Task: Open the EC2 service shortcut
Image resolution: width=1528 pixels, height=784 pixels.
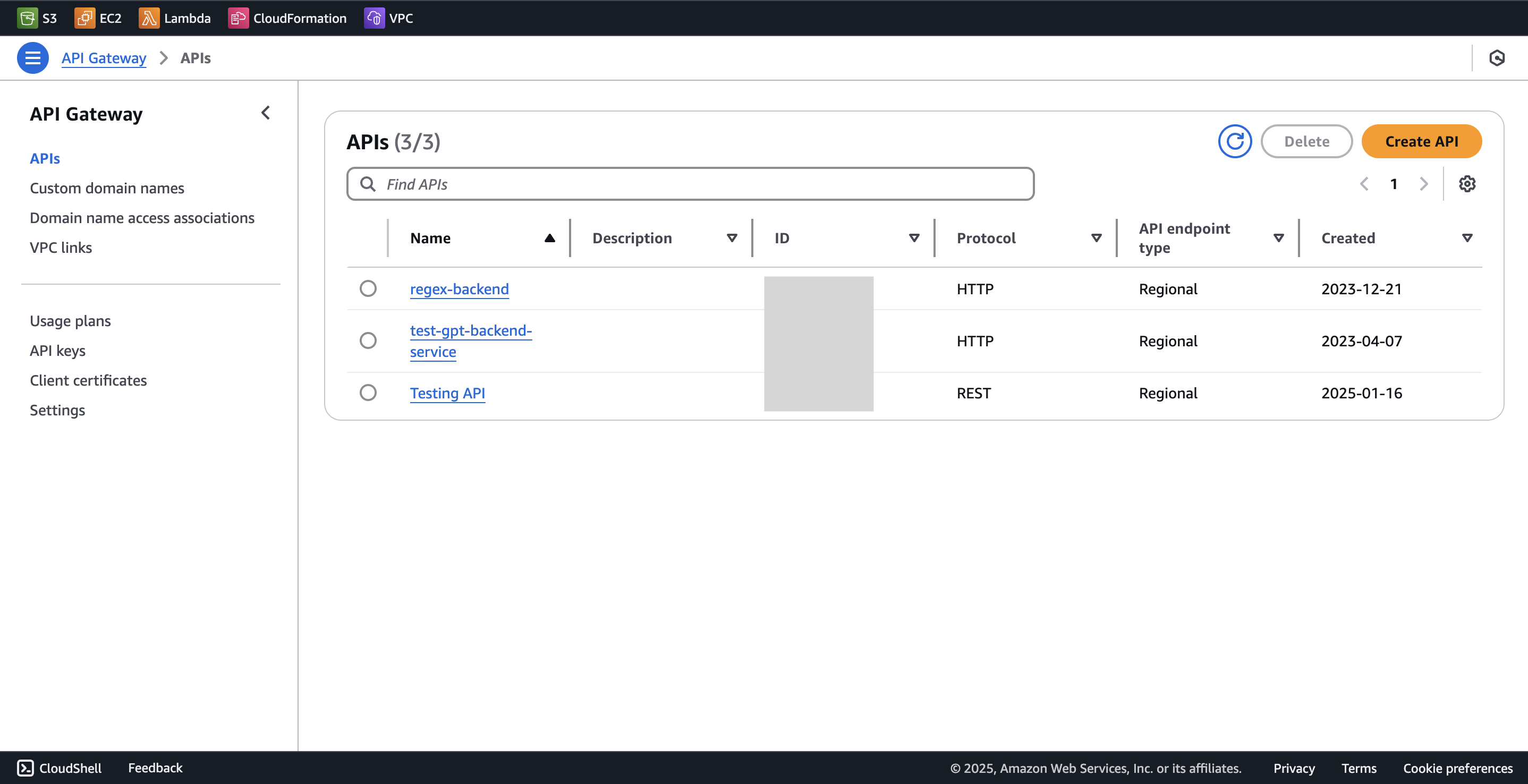Action: click(98, 18)
